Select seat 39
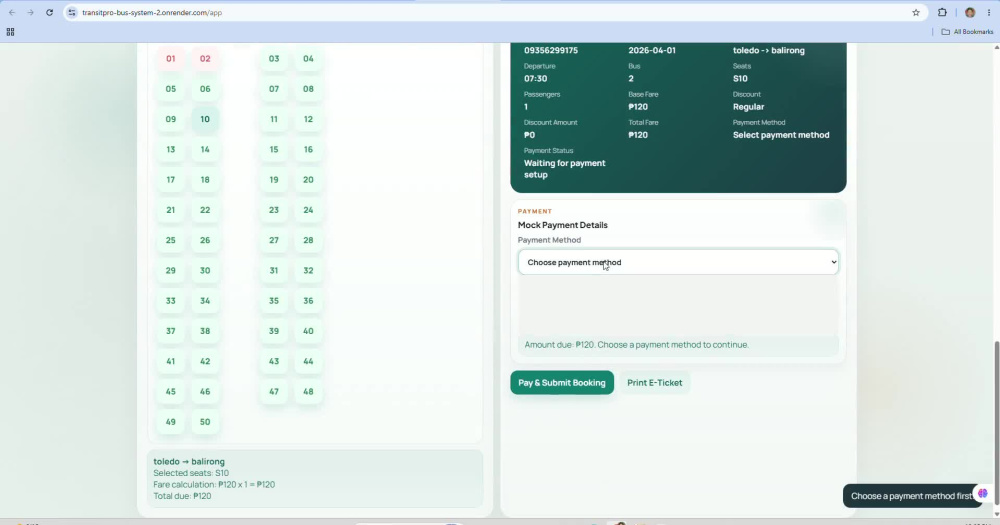This screenshot has width=1000, height=525. click(x=274, y=331)
